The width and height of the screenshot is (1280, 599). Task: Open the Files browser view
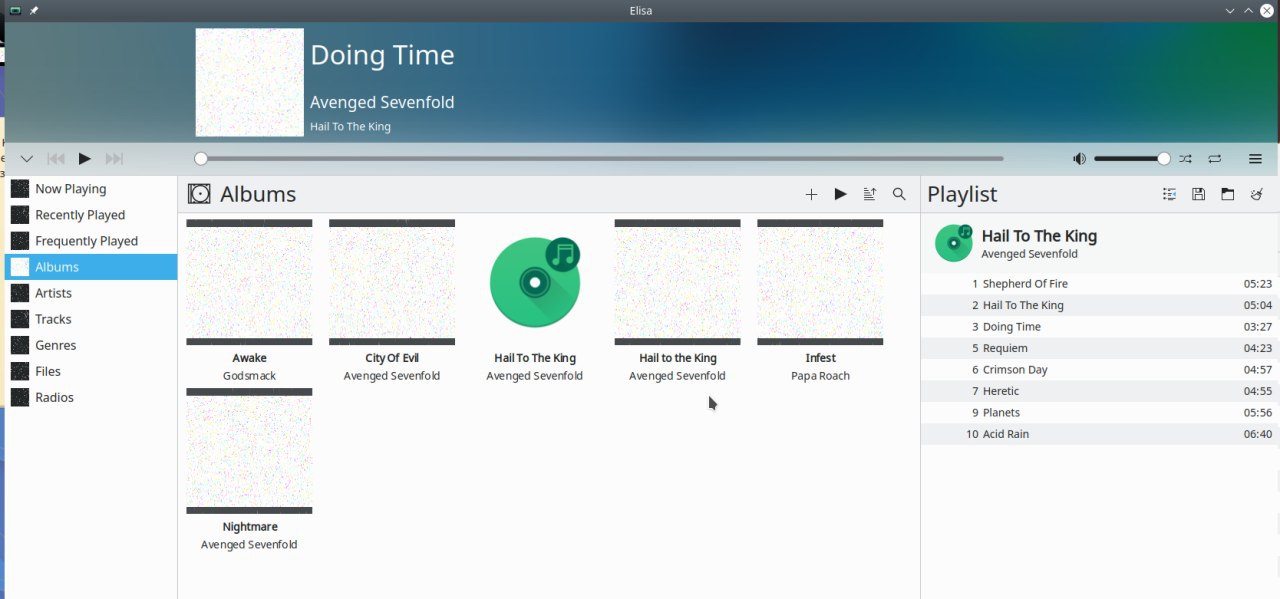(91, 371)
